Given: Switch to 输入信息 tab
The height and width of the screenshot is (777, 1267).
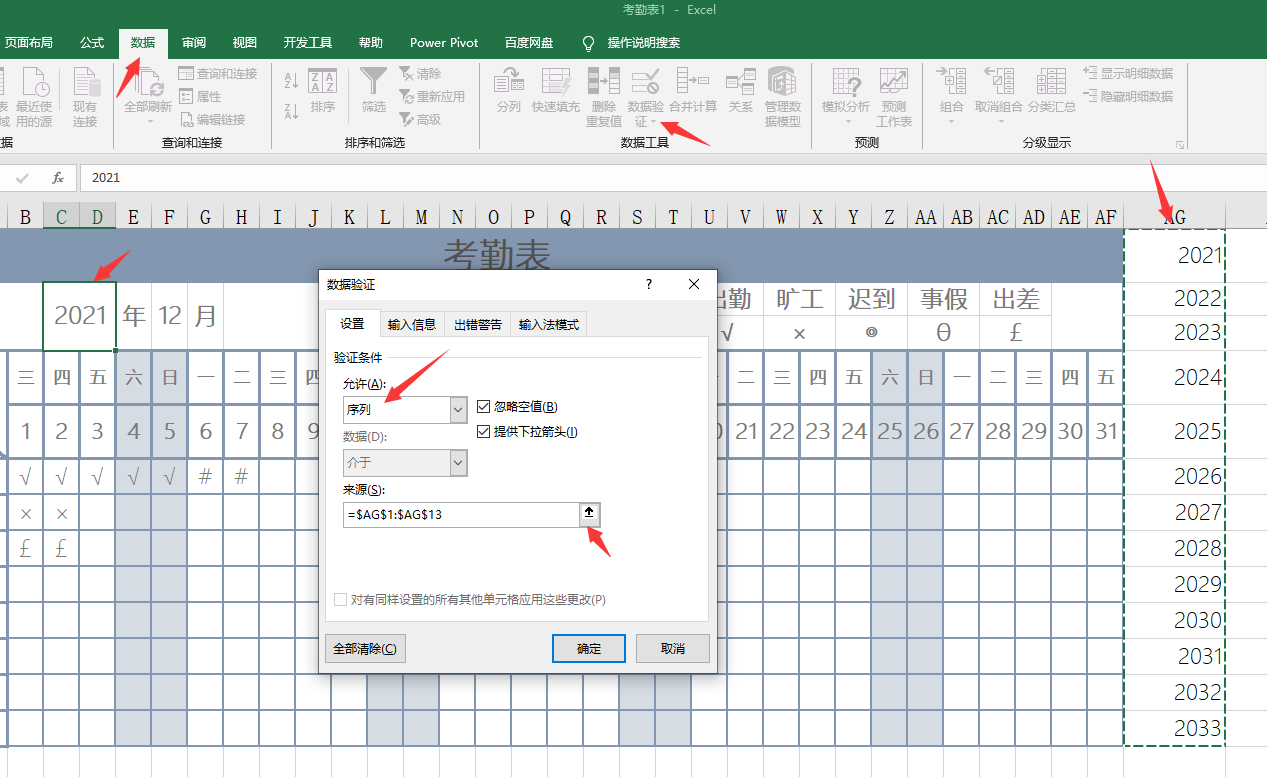Looking at the screenshot, I should (412, 325).
